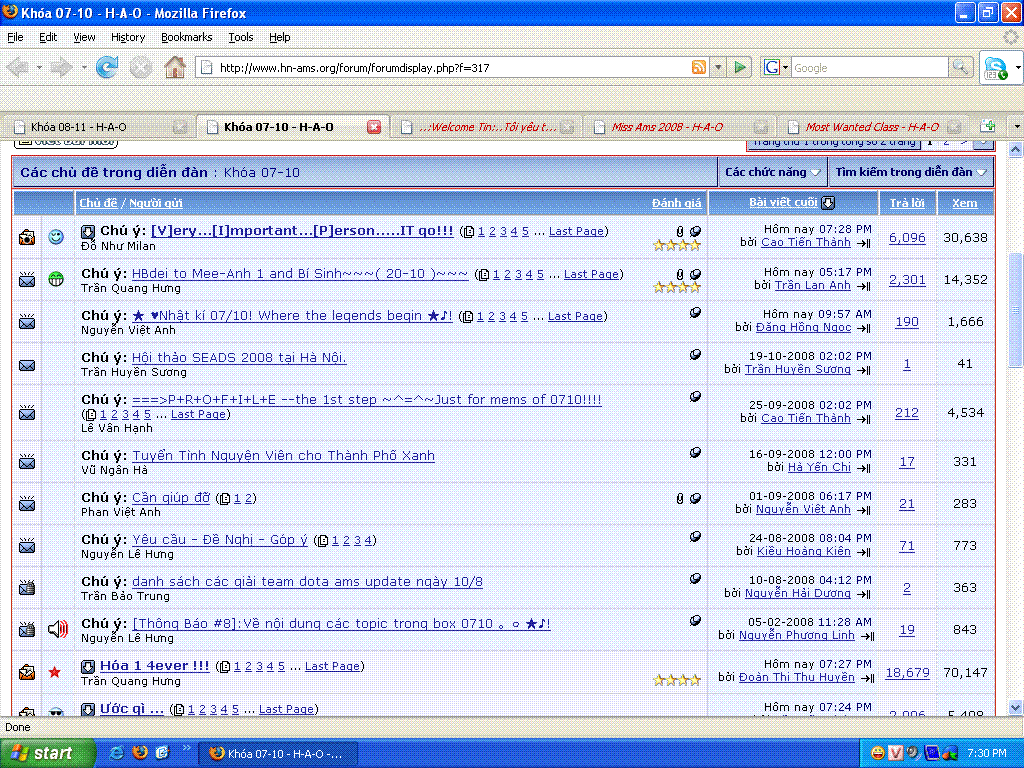
Task: Reload the page with refresh icon
Action: (107, 67)
